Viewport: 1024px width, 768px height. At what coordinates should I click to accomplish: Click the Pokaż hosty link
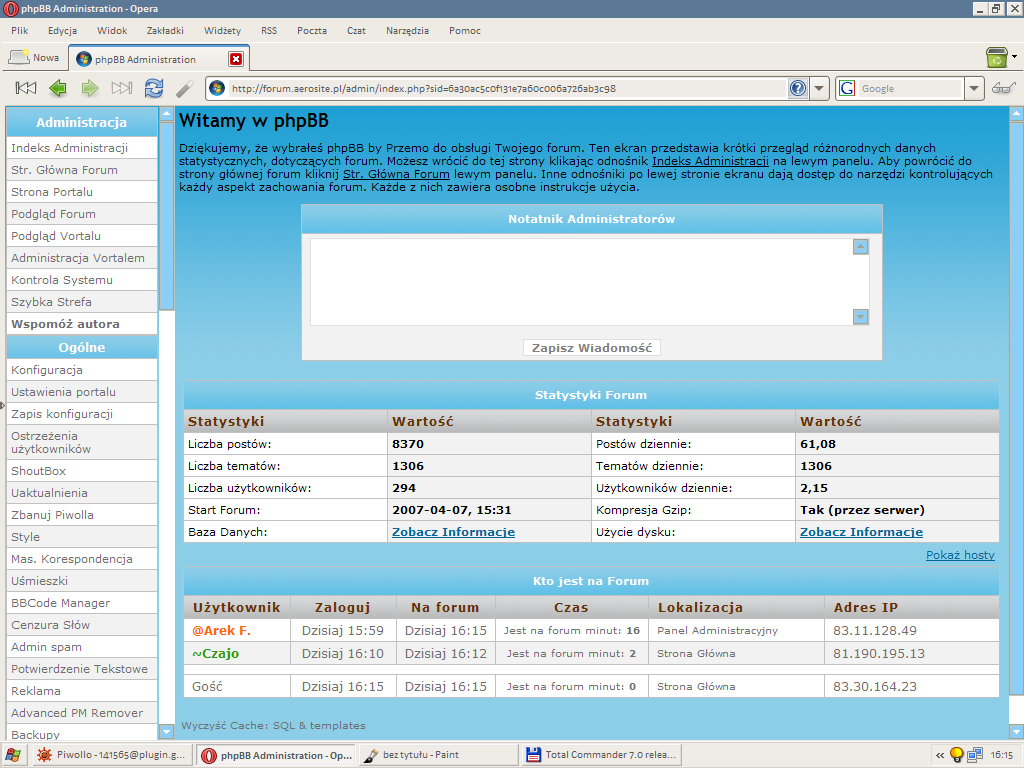point(960,555)
